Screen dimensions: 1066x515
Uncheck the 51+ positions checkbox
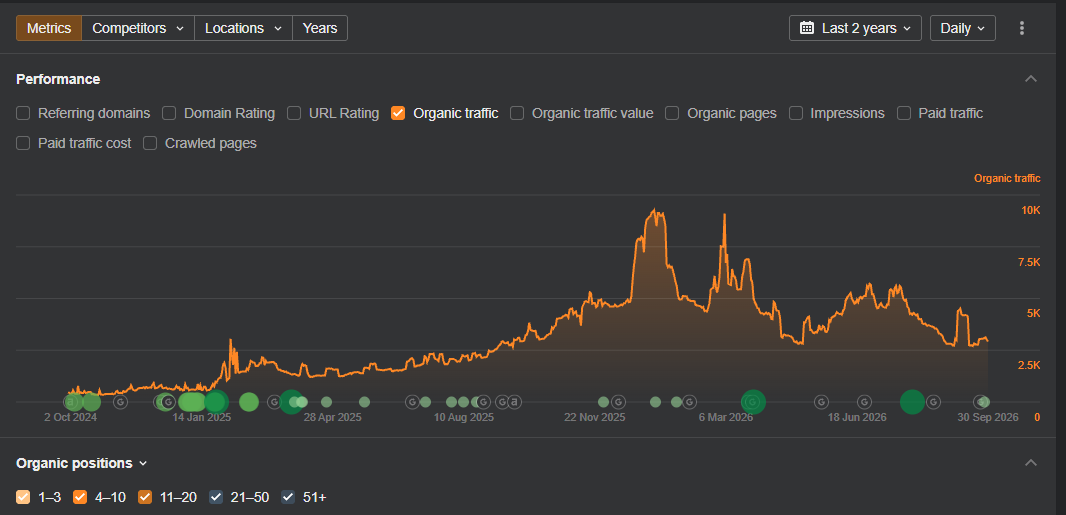click(288, 497)
